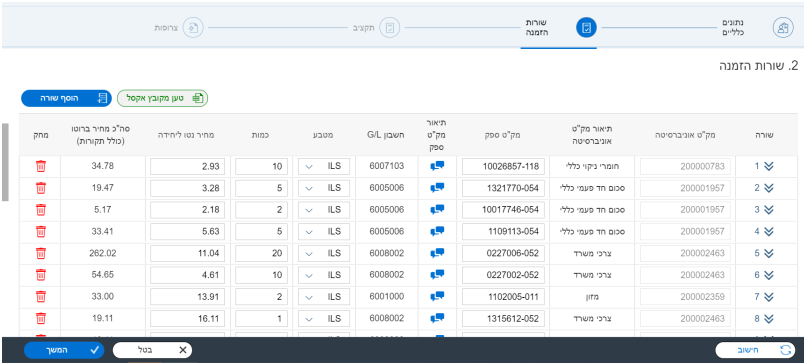
Task: Open supplier item description for row 2
Action: (x=437, y=188)
